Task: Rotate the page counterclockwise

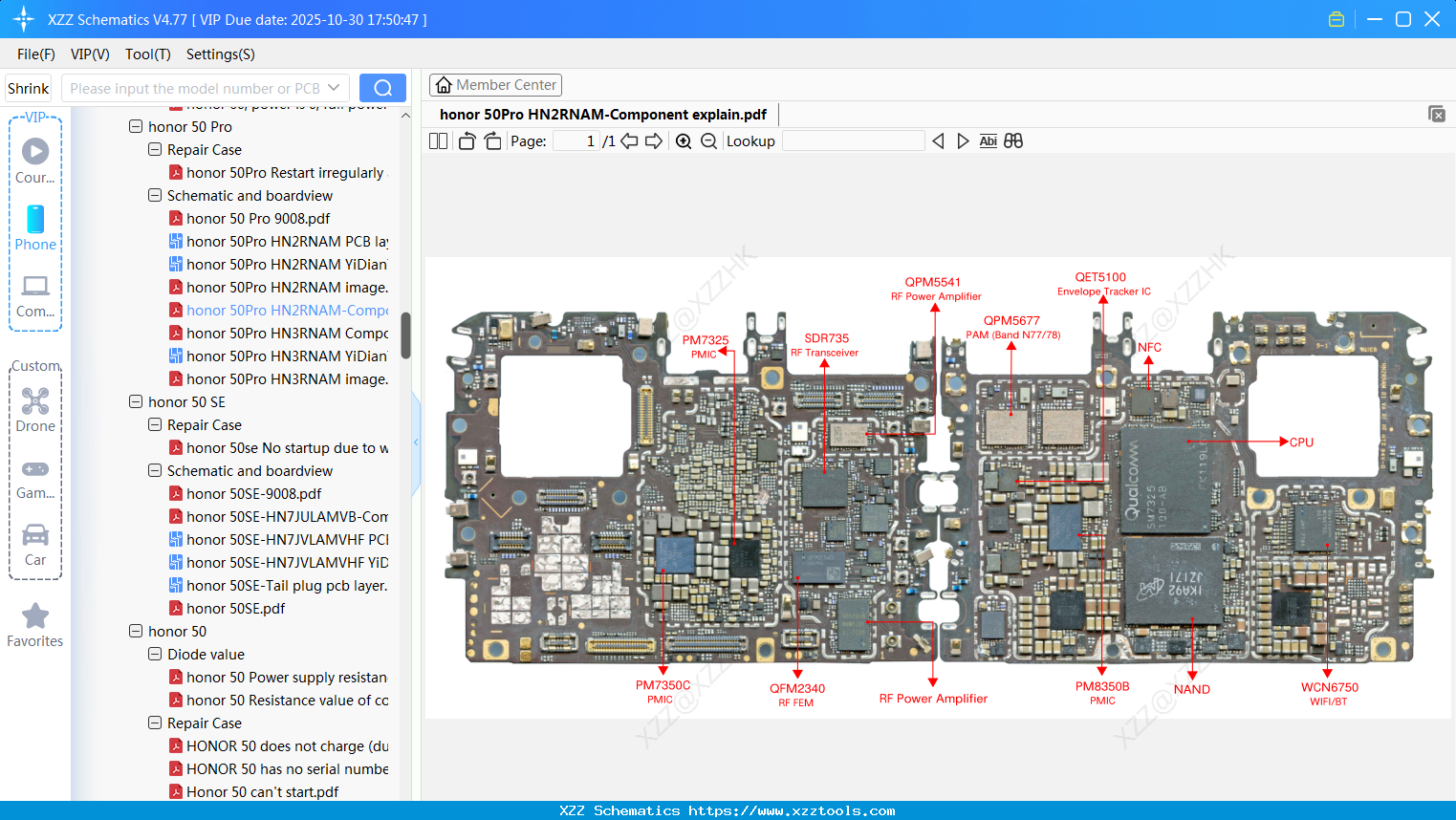Action: 467,141
